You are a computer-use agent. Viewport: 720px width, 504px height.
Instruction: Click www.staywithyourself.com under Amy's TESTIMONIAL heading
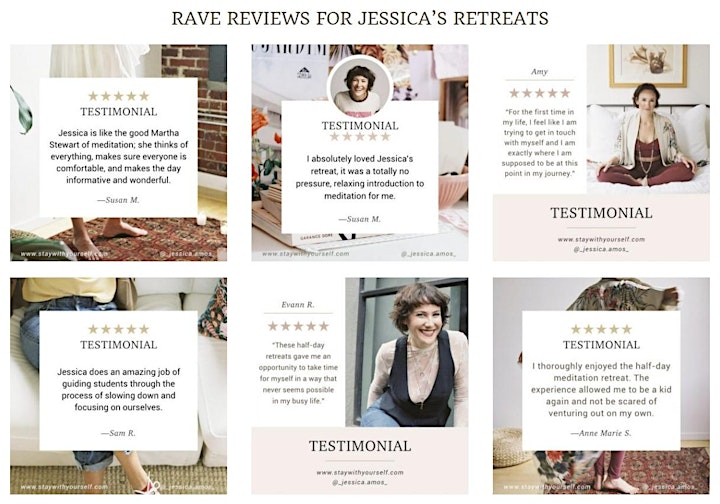pos(601,240)
